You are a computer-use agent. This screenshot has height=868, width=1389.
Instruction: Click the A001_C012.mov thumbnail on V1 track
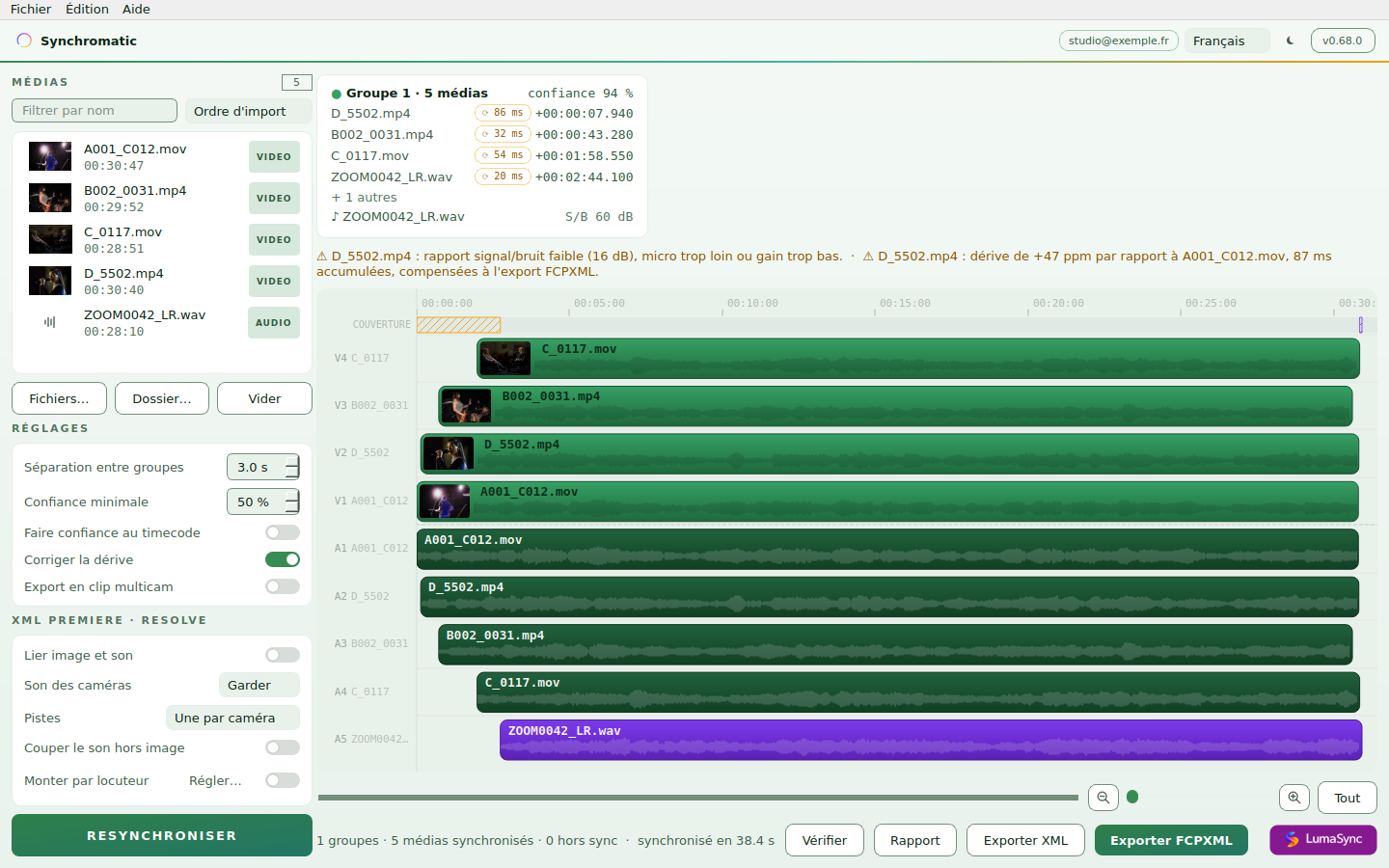(445, 502)
